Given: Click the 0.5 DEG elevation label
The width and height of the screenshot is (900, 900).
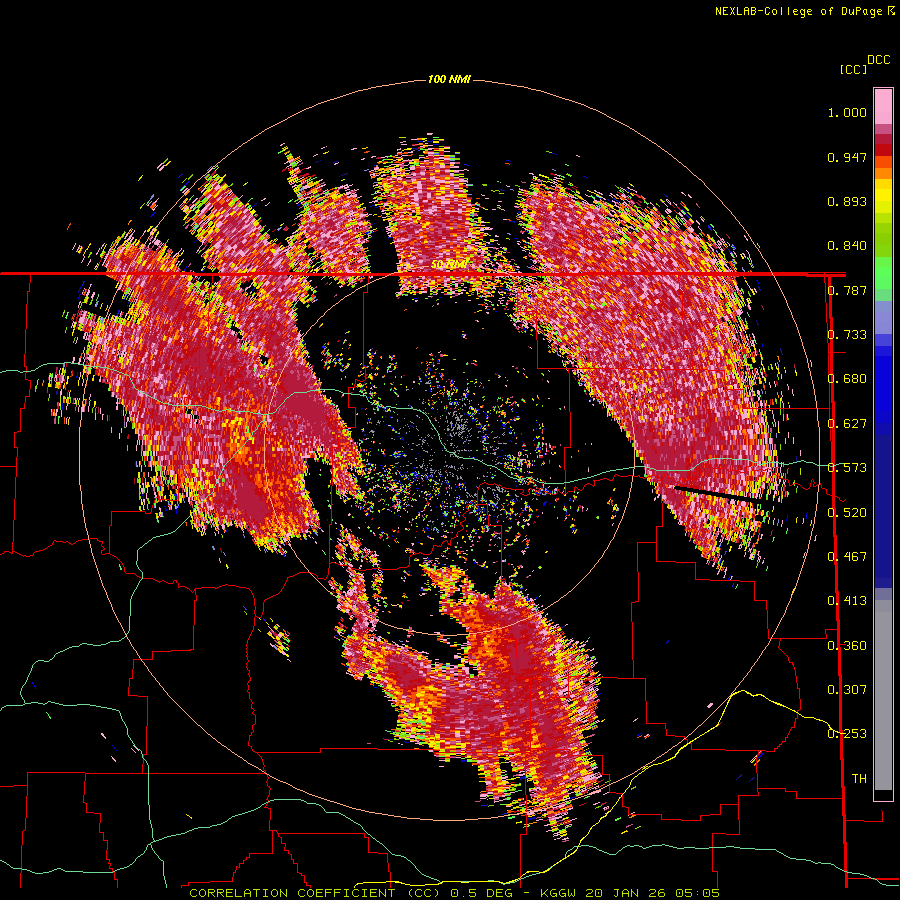Looking at the screenshot, I should [482, 893].
